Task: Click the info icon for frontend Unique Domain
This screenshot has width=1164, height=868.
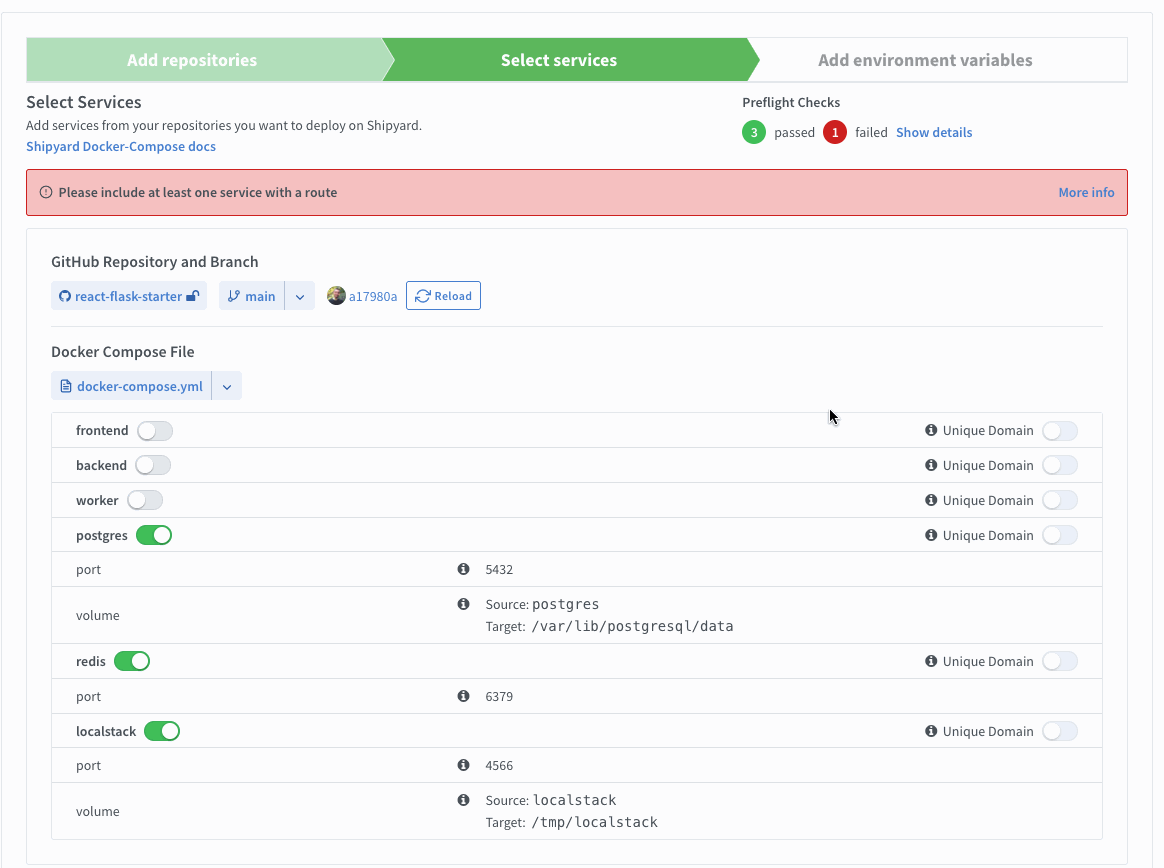Action: click(x=931, y=430)
